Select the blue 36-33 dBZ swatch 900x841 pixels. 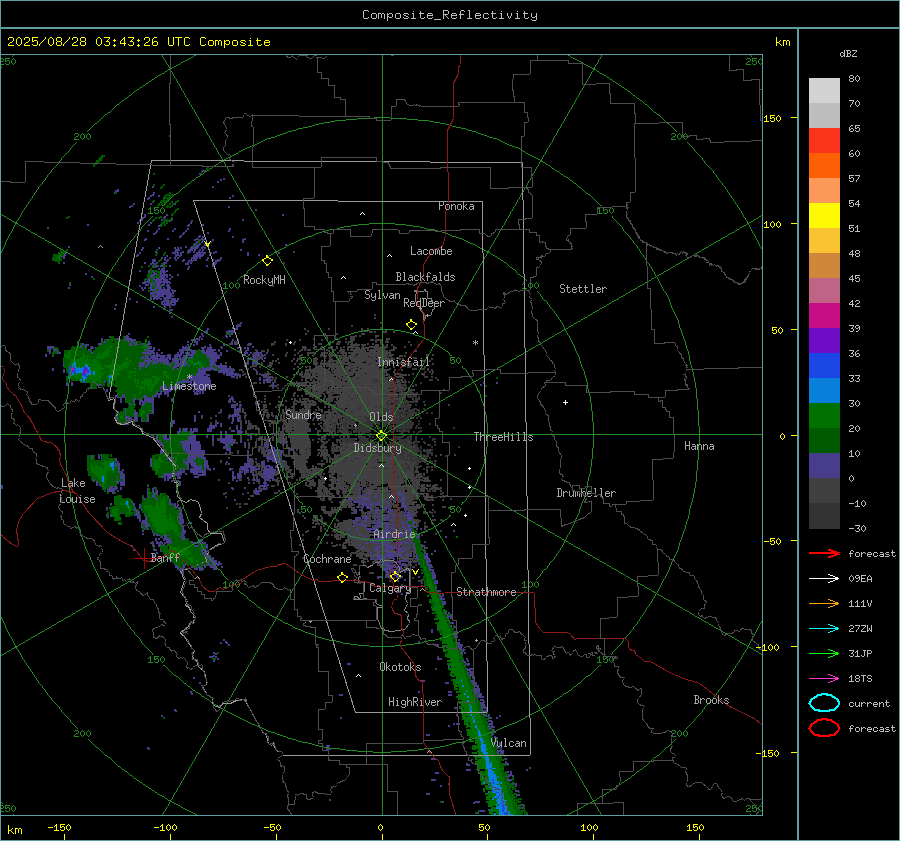tap(824, 365)
